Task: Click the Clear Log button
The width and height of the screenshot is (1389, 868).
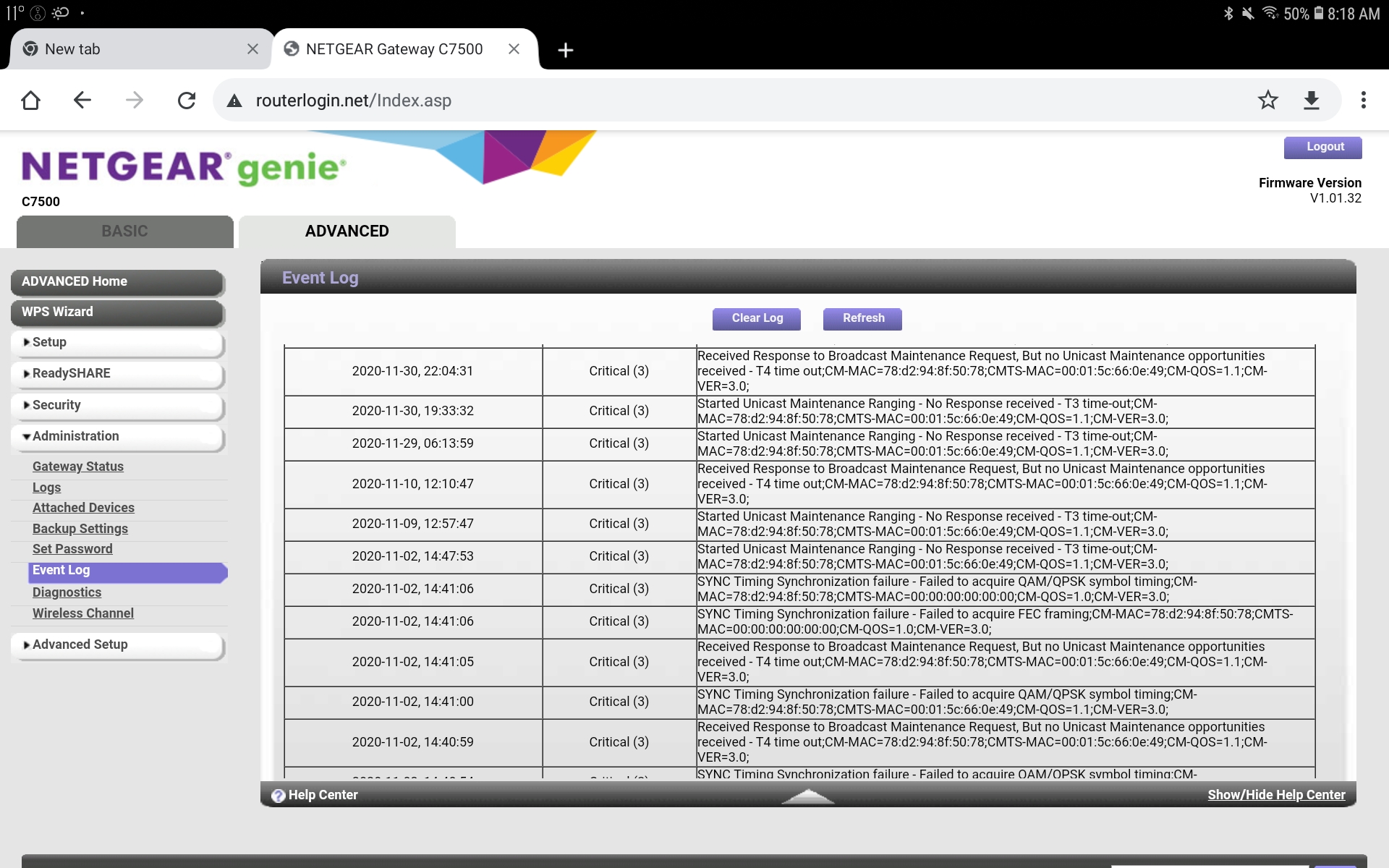Action: 756,318
